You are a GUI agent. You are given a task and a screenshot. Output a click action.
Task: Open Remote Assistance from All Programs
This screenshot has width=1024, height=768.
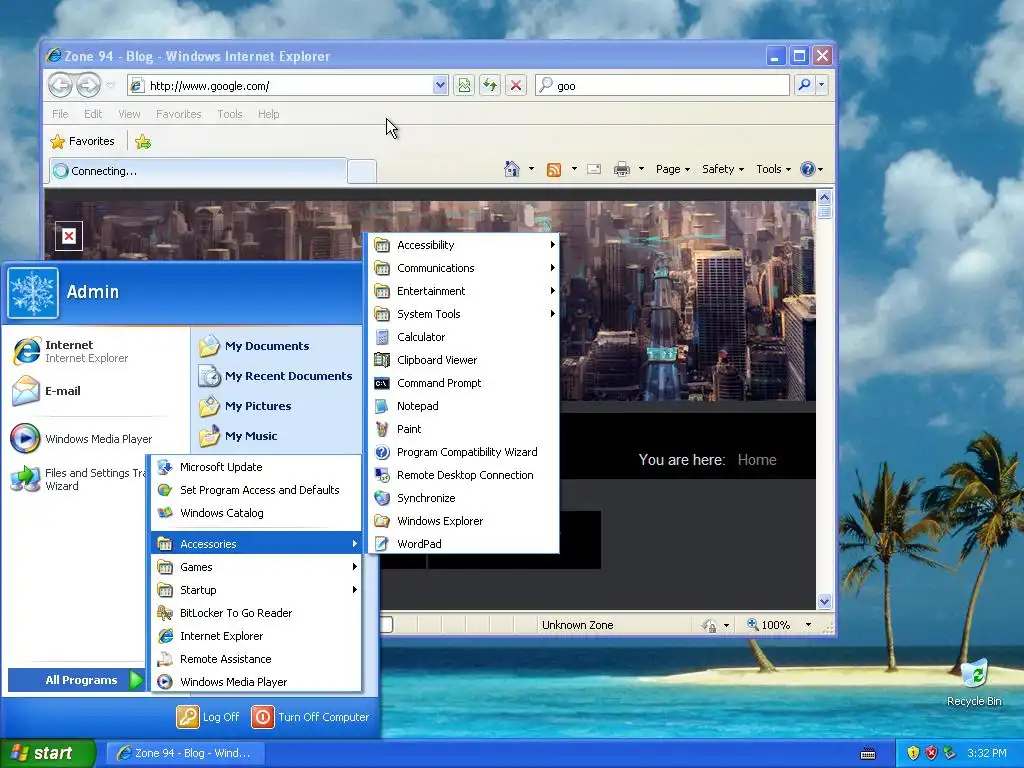point(256,659)
